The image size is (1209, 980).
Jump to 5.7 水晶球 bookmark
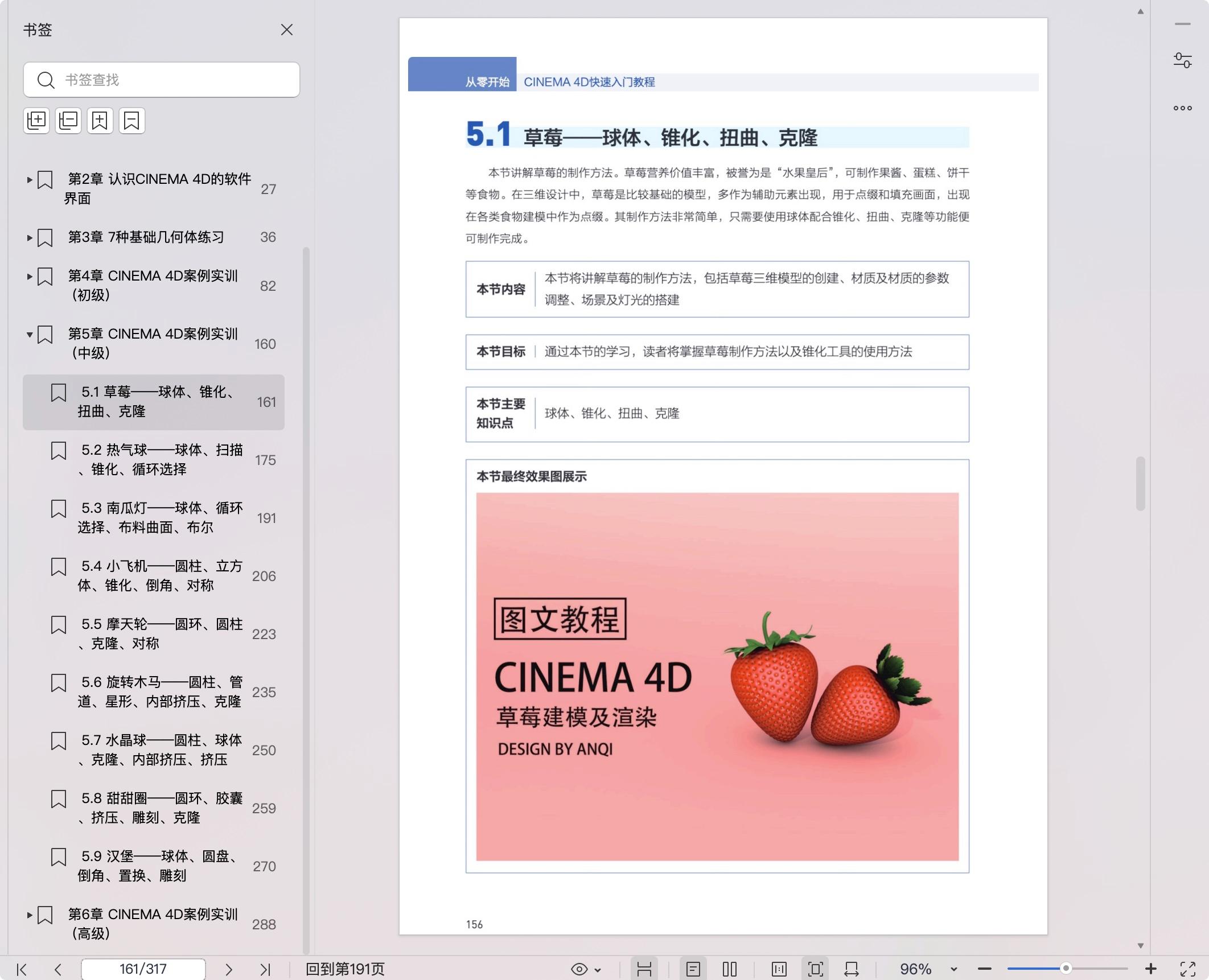coord(160,750)
